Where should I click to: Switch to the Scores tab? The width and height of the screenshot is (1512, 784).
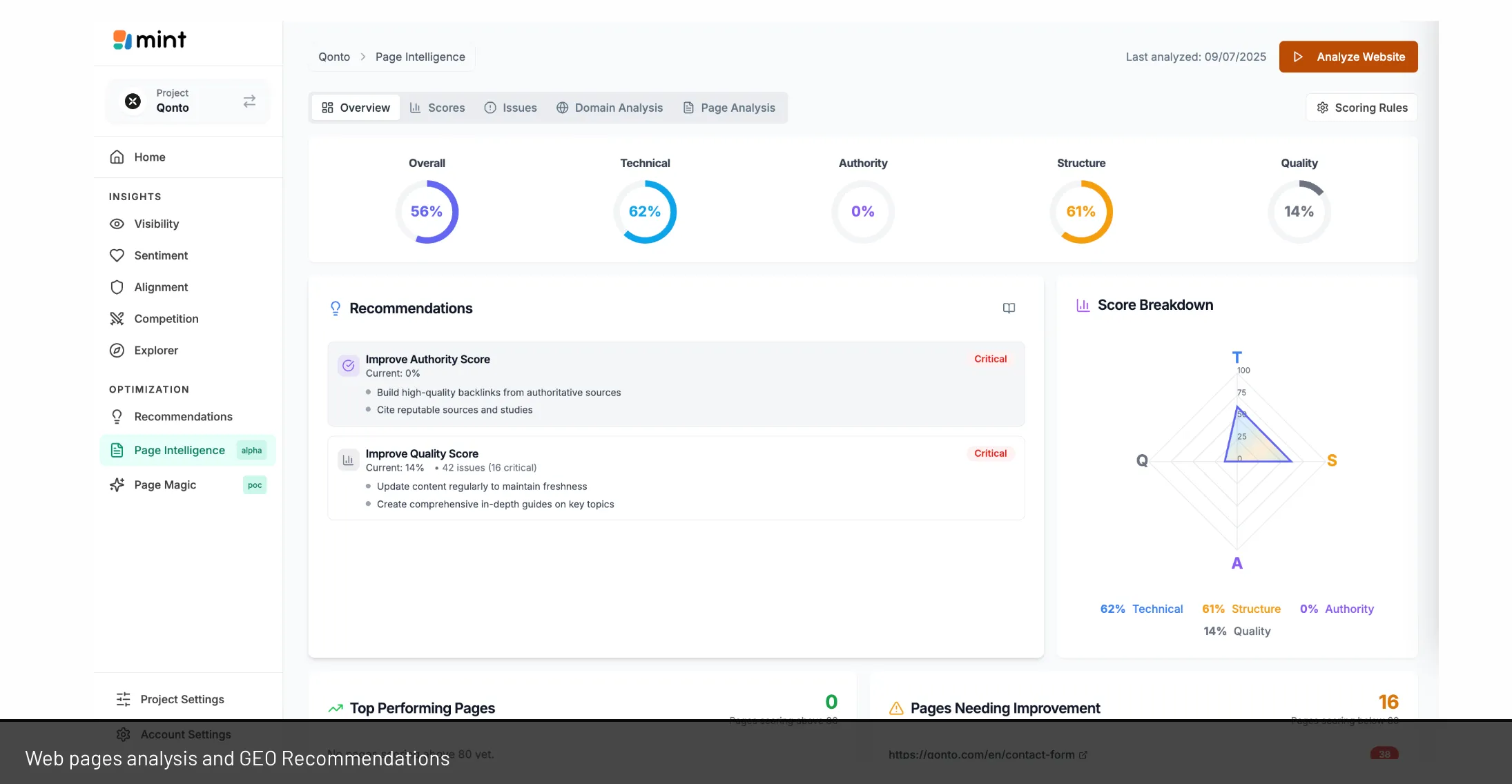(437, 108)
